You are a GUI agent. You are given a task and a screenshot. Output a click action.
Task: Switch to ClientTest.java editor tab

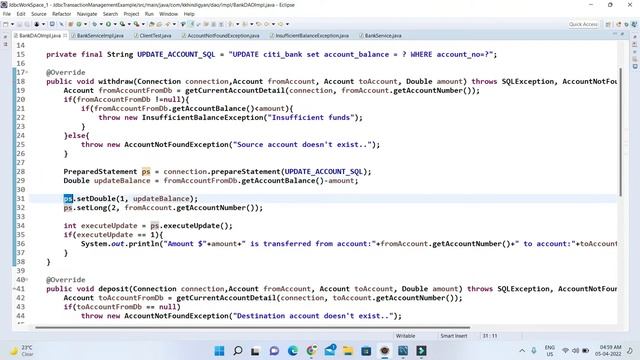pos(155,36)
